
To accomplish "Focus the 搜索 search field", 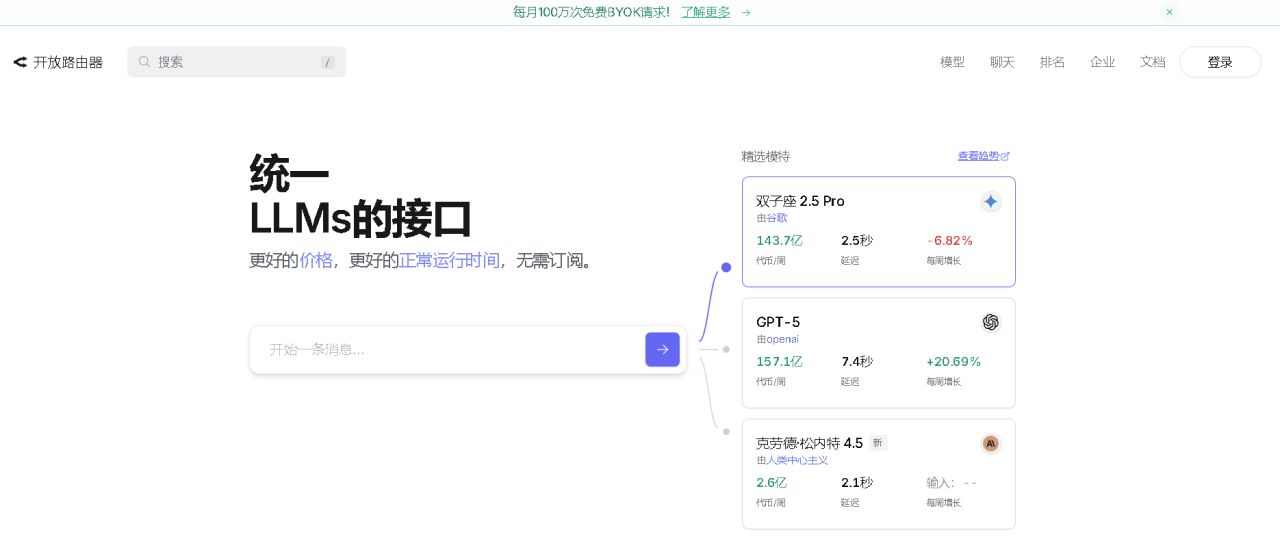I will (x=236, y=62).
